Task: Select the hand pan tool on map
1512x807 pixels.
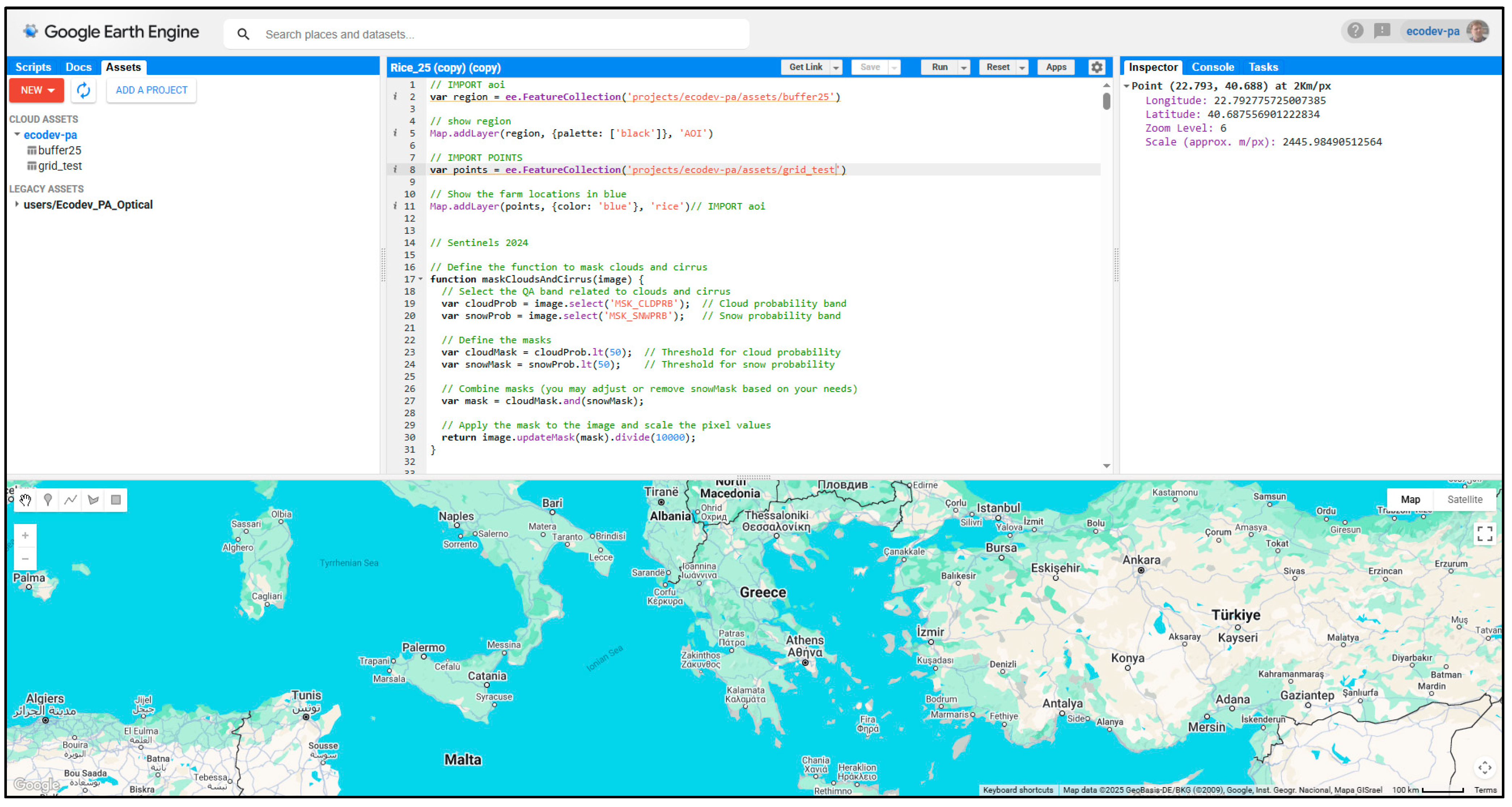Action: (x=25, y=500)
